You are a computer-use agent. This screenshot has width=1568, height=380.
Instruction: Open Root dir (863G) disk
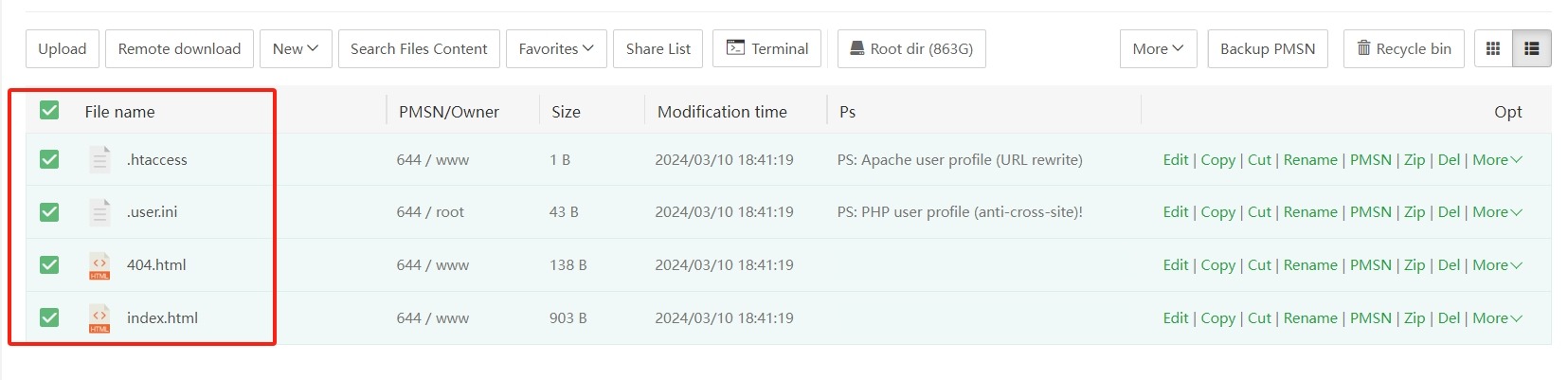pos(911,48)
